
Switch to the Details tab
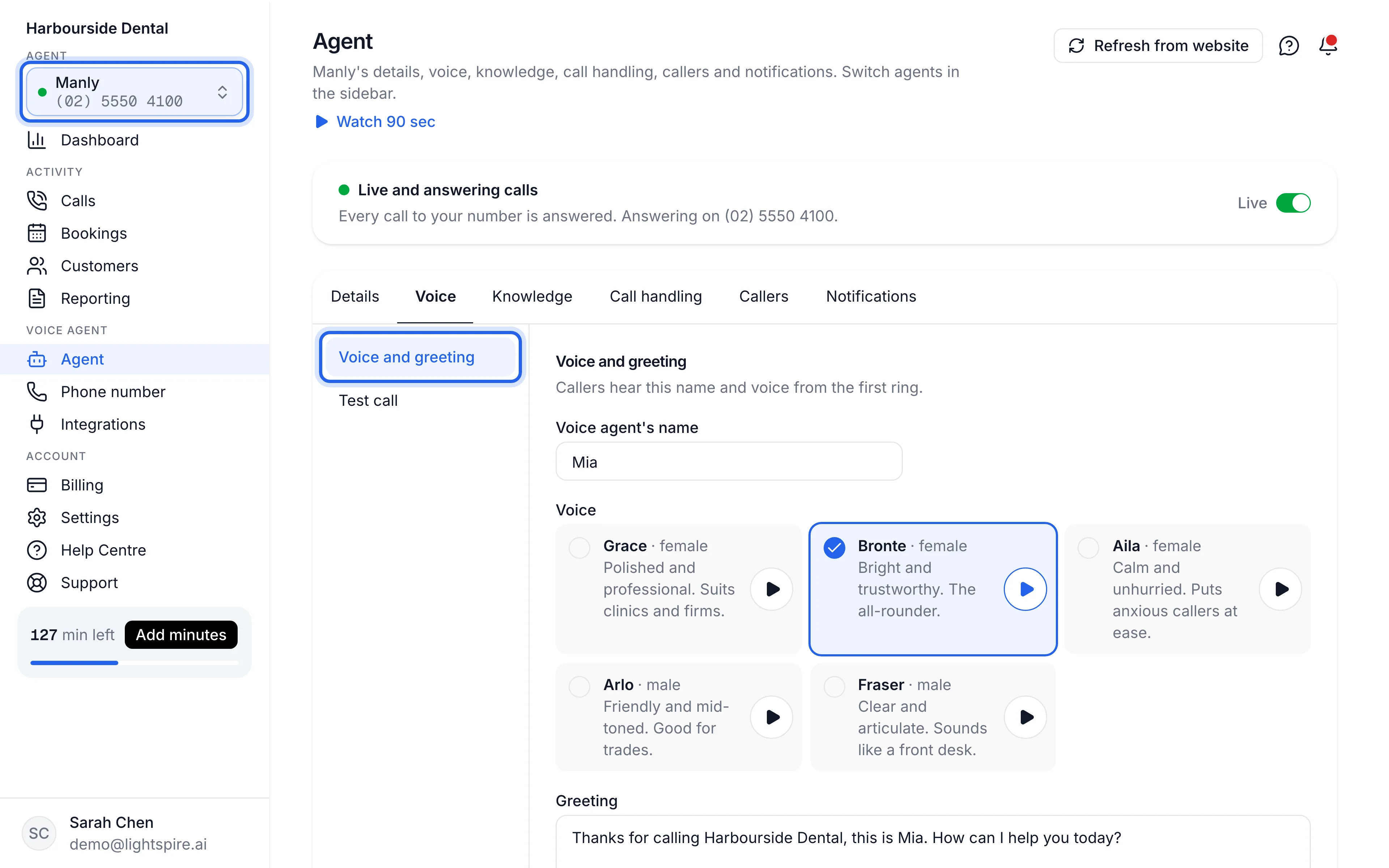point(355,296)
